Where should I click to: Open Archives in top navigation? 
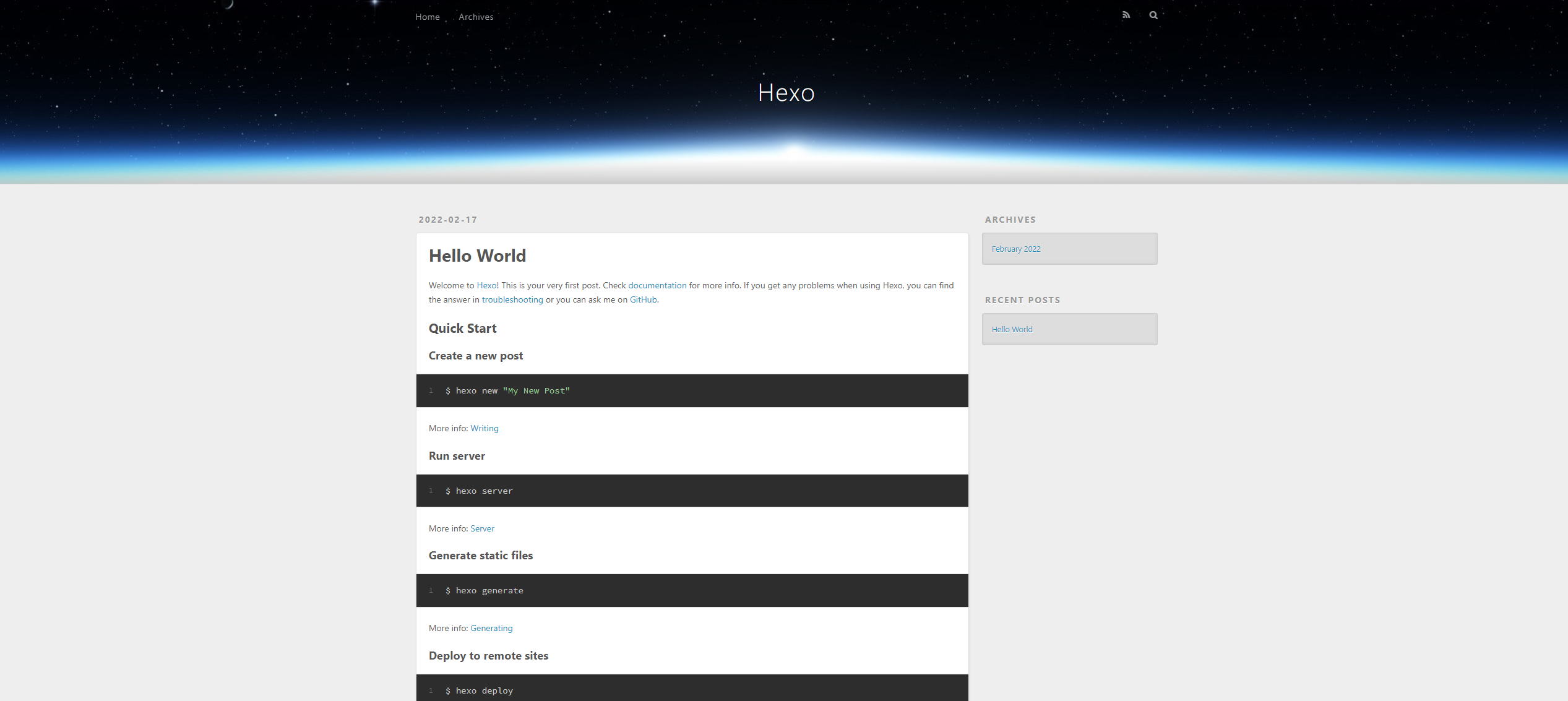[x=475, y=17]
